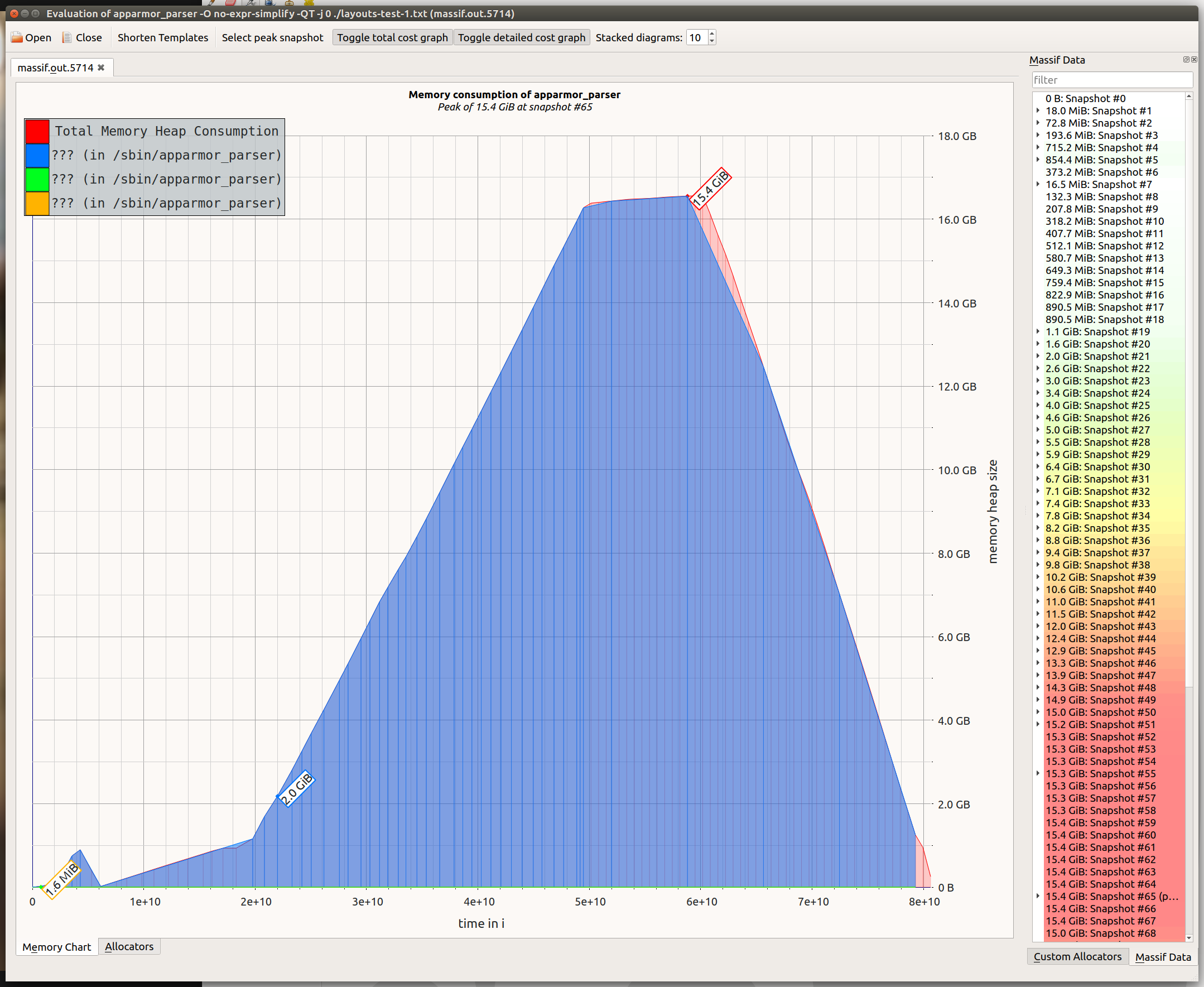Click Select peak snapshot
The width and height of the screenshot is (1204, 987).
click(272, 37)
